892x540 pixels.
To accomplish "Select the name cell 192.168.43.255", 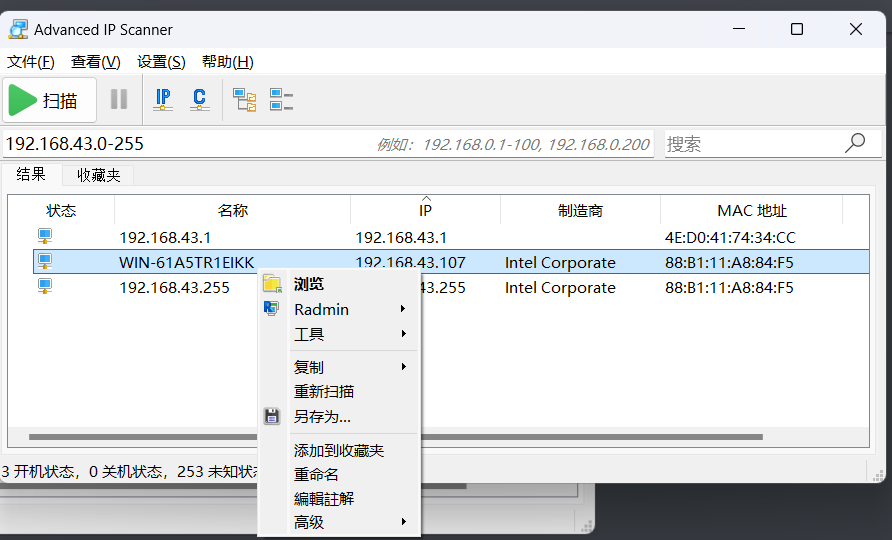I will [x=174, y=287].
